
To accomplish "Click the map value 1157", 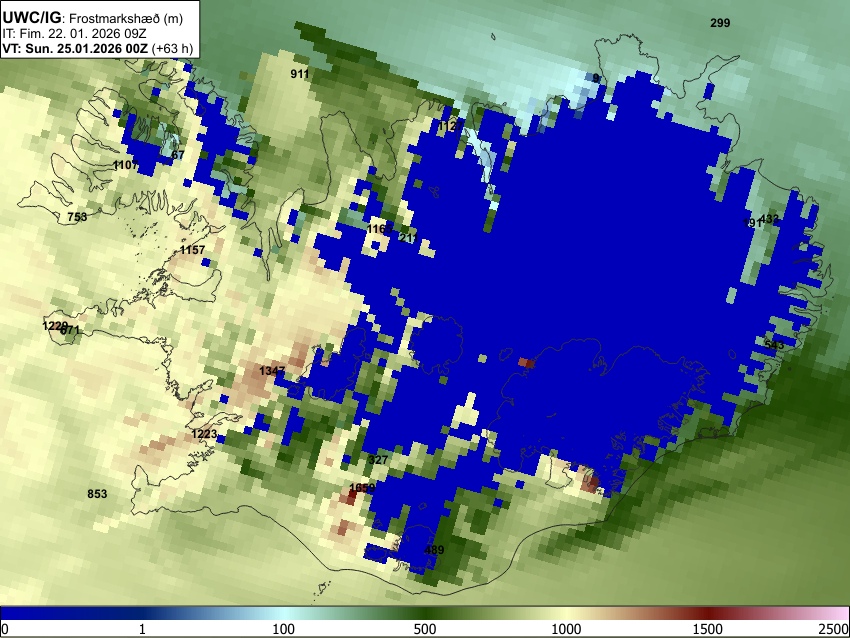I will click(192, 250).
